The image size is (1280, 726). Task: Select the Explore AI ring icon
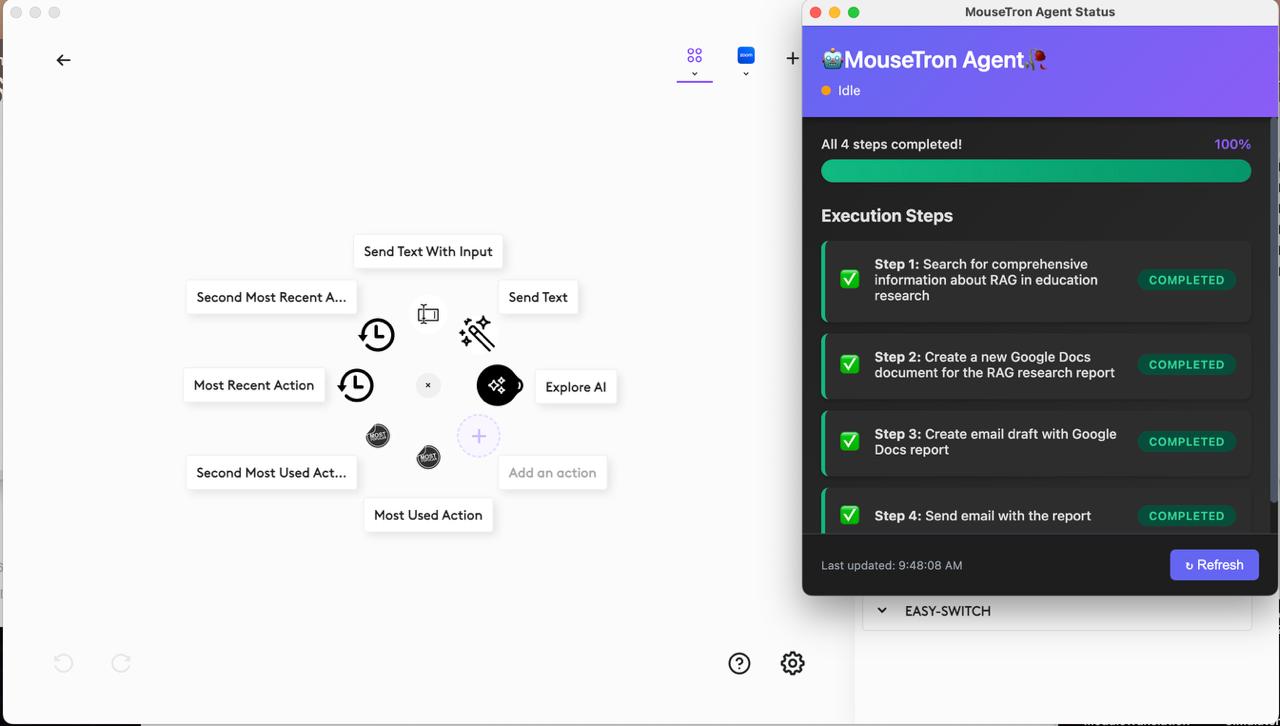[x=498, y=385]
